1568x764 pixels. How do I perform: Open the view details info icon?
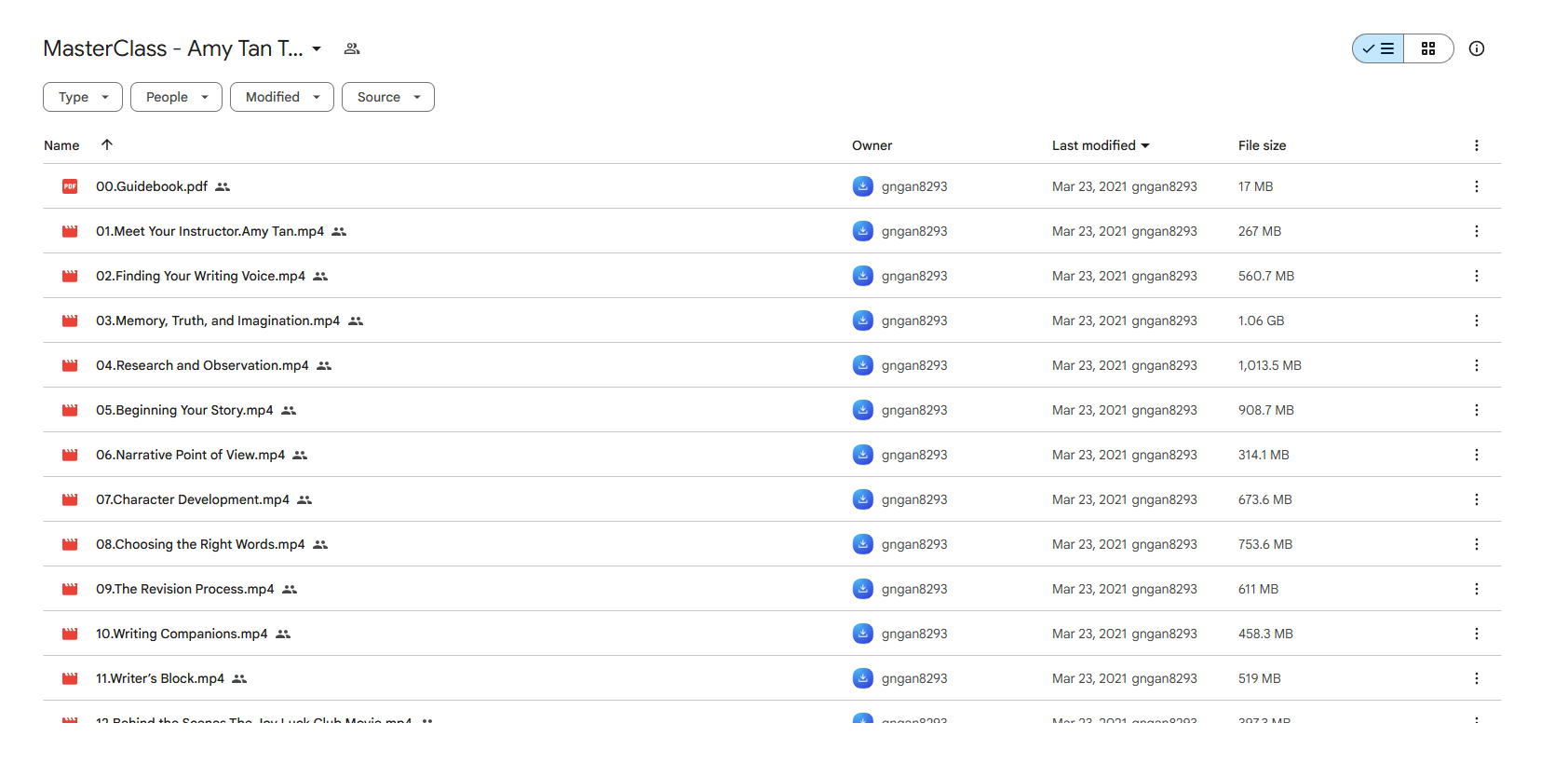[1477, 48]
